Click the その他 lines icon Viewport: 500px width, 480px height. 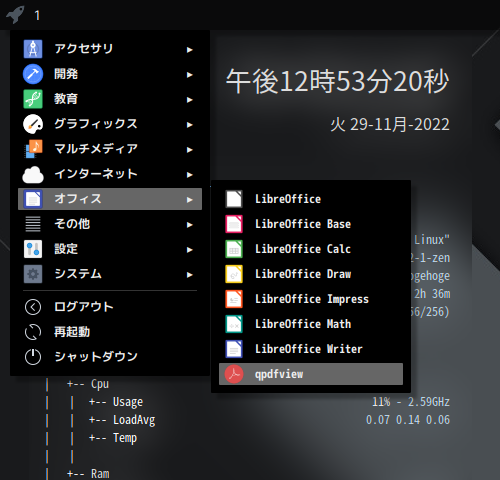pos(33,224)
